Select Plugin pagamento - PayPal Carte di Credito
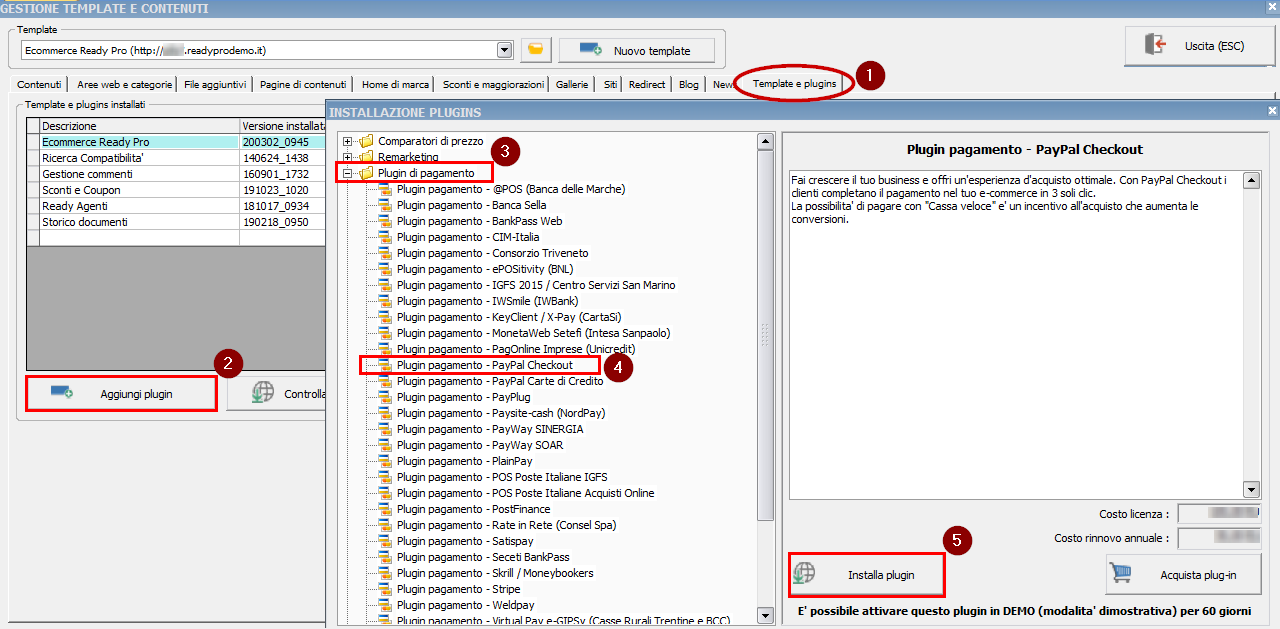Image resolution: width=1280 pixels, height=629 pixels. (x=500, y=381)
